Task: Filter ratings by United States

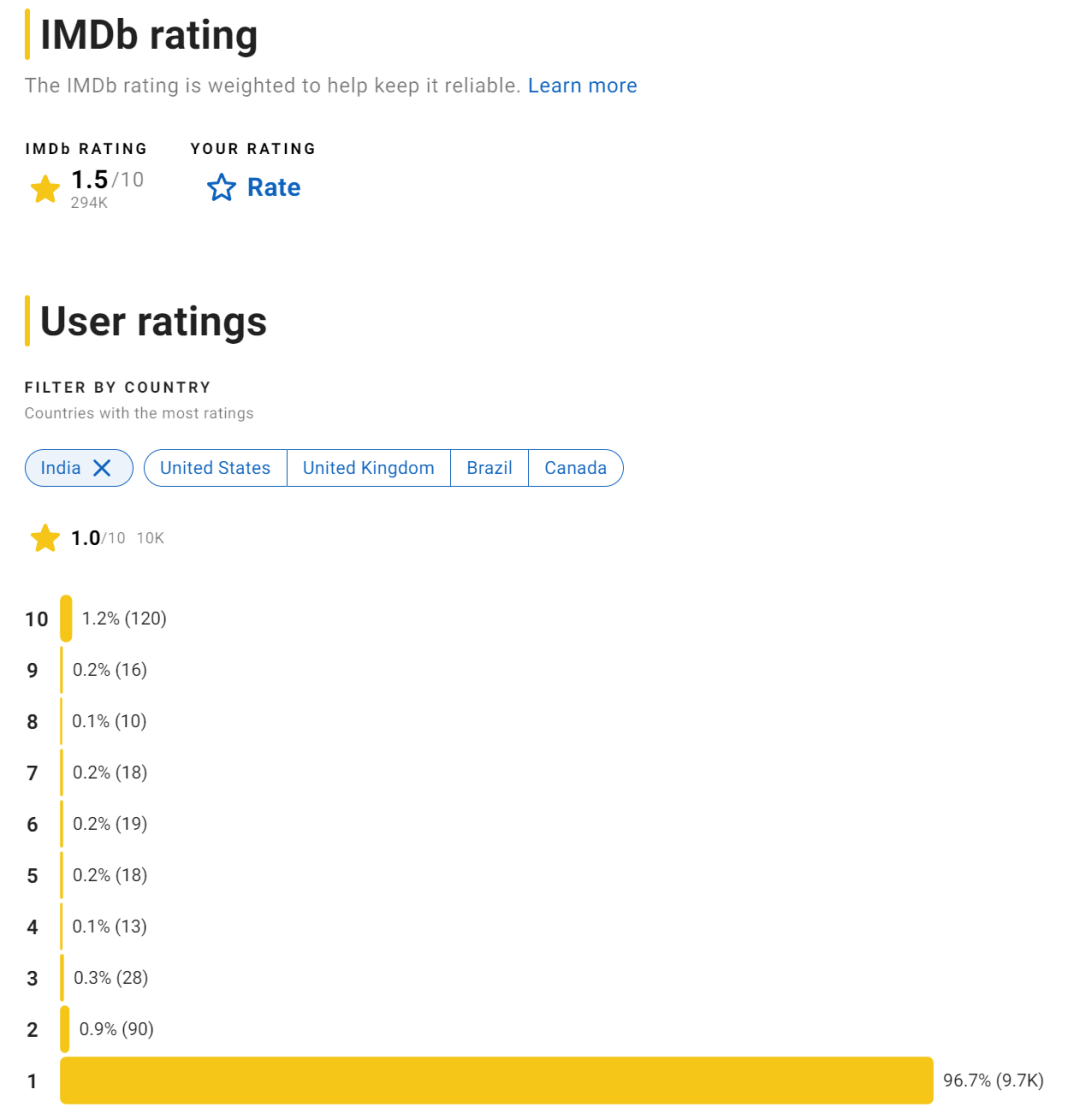Action: point(215,468)
